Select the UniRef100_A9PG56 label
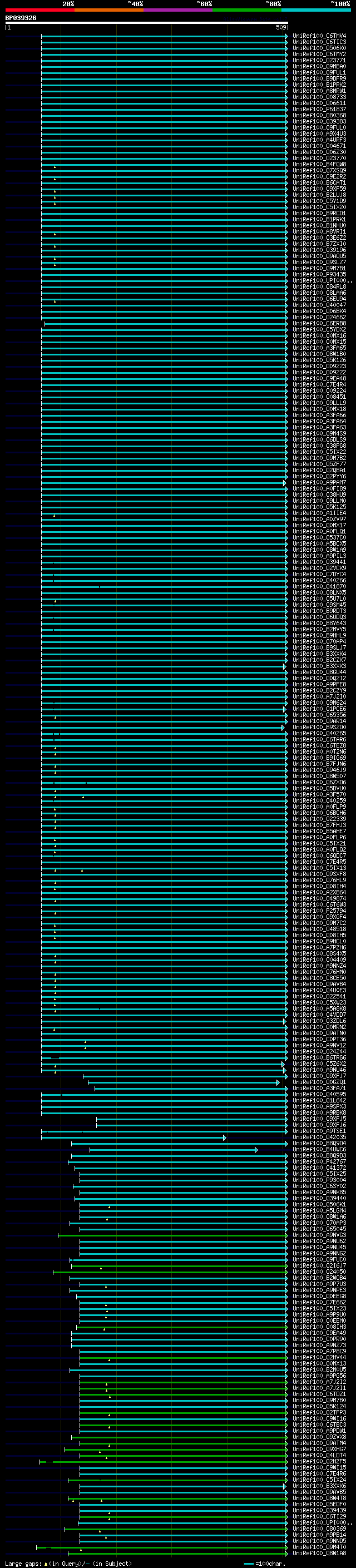The width and height of the screenshot is (356, 1568). (x=319, y=1376)
